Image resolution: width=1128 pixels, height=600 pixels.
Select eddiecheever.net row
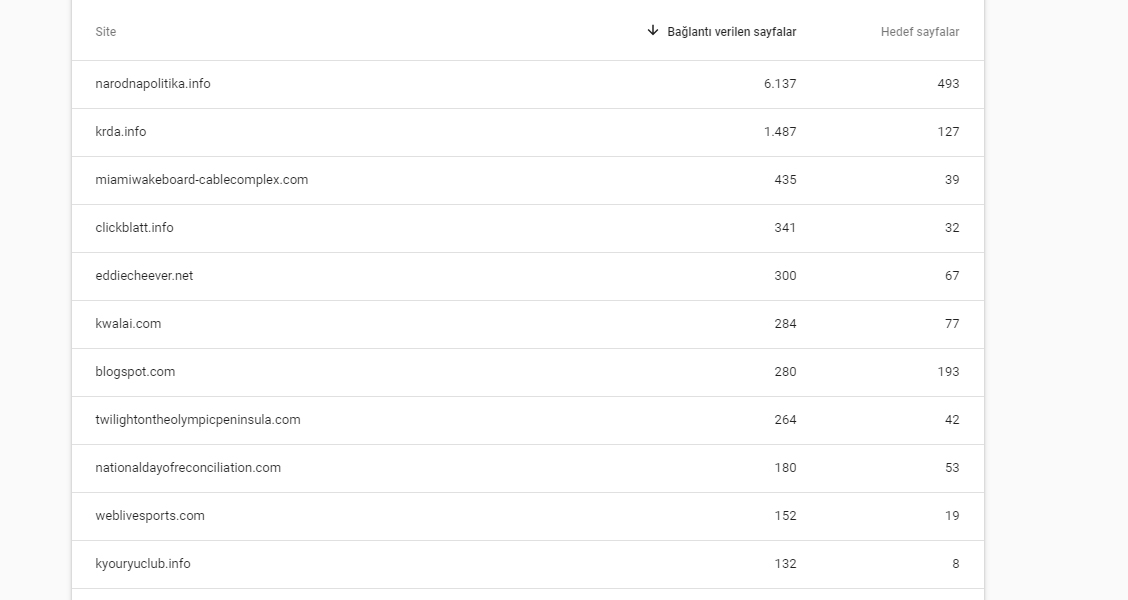tap(528, 276)
